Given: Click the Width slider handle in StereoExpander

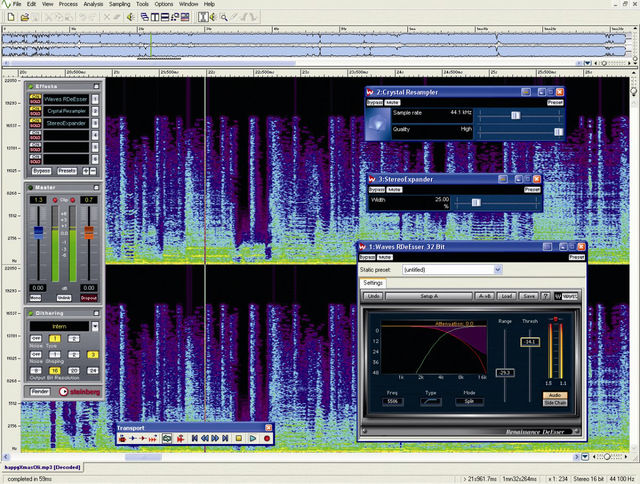Looking at the screenshot, I should click(x=476, y=202).
